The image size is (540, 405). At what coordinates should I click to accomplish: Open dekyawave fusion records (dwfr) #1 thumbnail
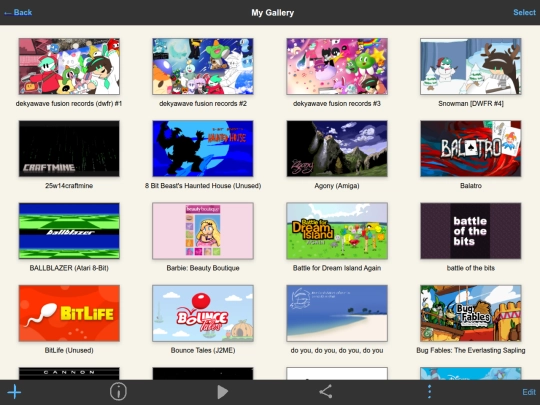pyautogui.click(x=69, y=66)
